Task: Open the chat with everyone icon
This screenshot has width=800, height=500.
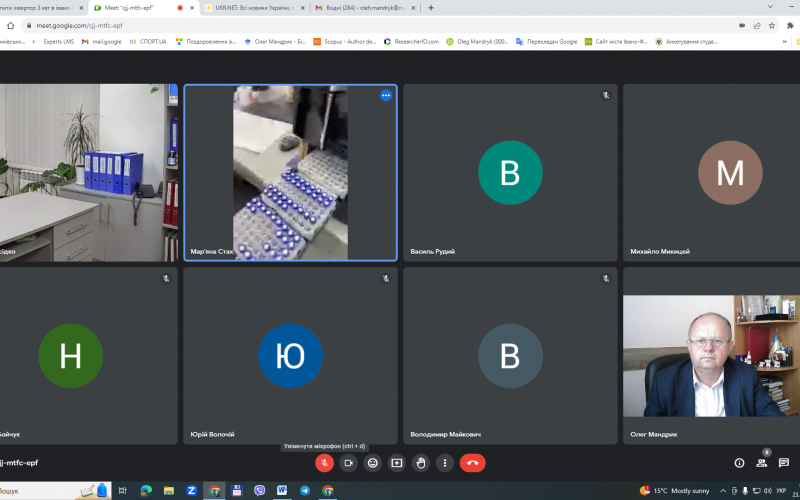Action: point(784,463)
